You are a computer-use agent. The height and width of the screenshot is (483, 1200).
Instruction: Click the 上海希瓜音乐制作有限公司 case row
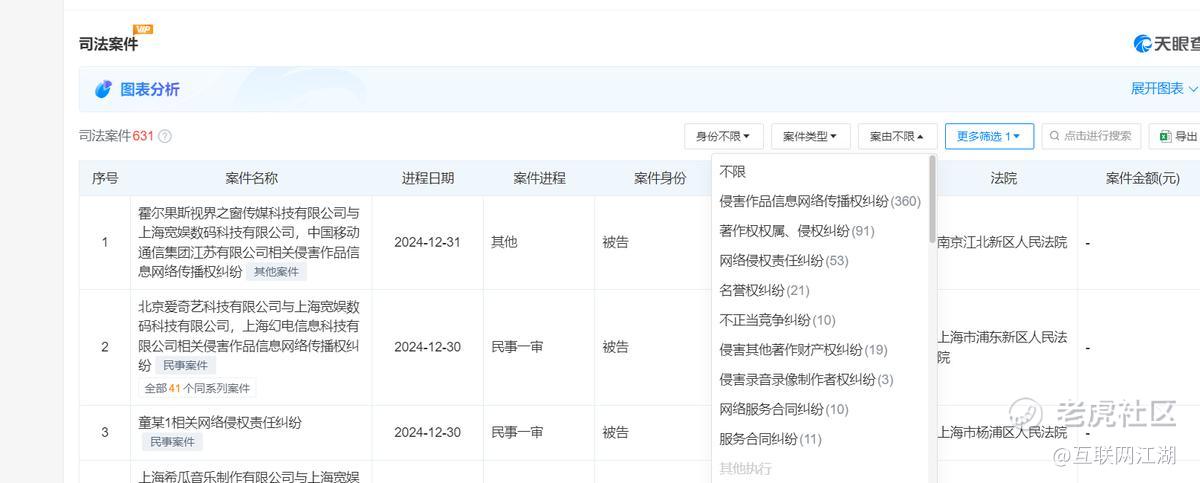[x=249, y=475]
